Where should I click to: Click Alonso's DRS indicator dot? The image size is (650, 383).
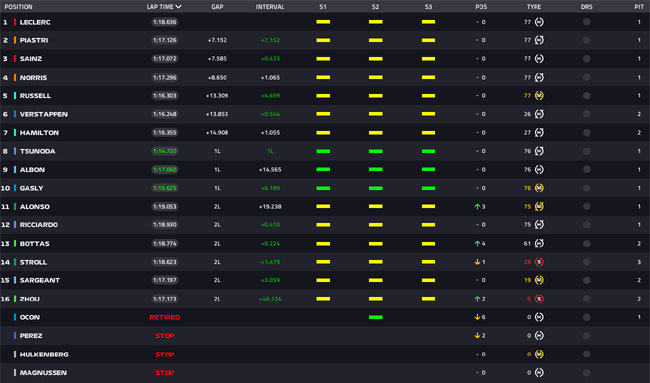point(587,206)
